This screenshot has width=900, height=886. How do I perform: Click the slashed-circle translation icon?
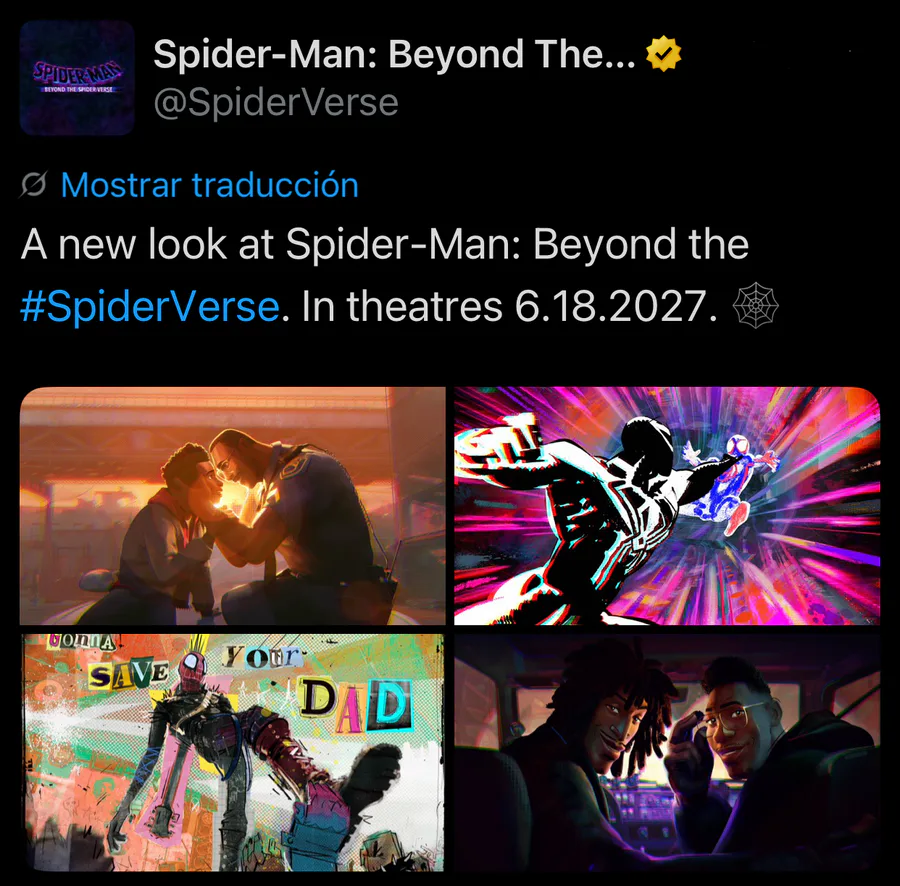tap(33, 185)
